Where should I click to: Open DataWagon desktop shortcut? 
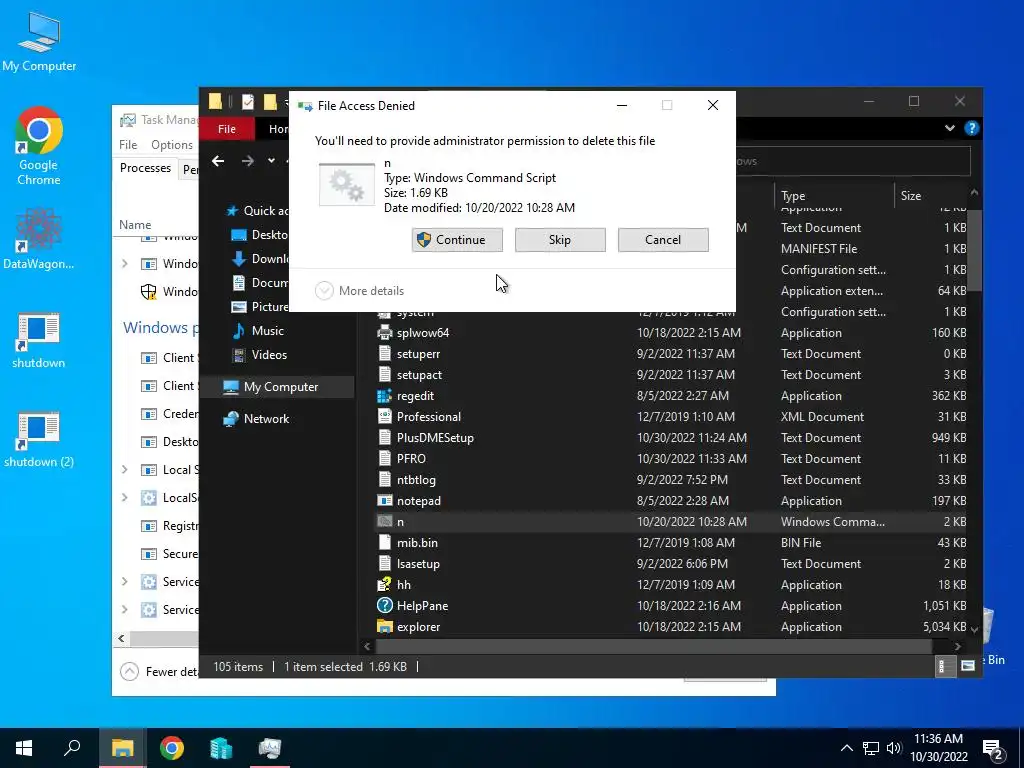[39, 240]
